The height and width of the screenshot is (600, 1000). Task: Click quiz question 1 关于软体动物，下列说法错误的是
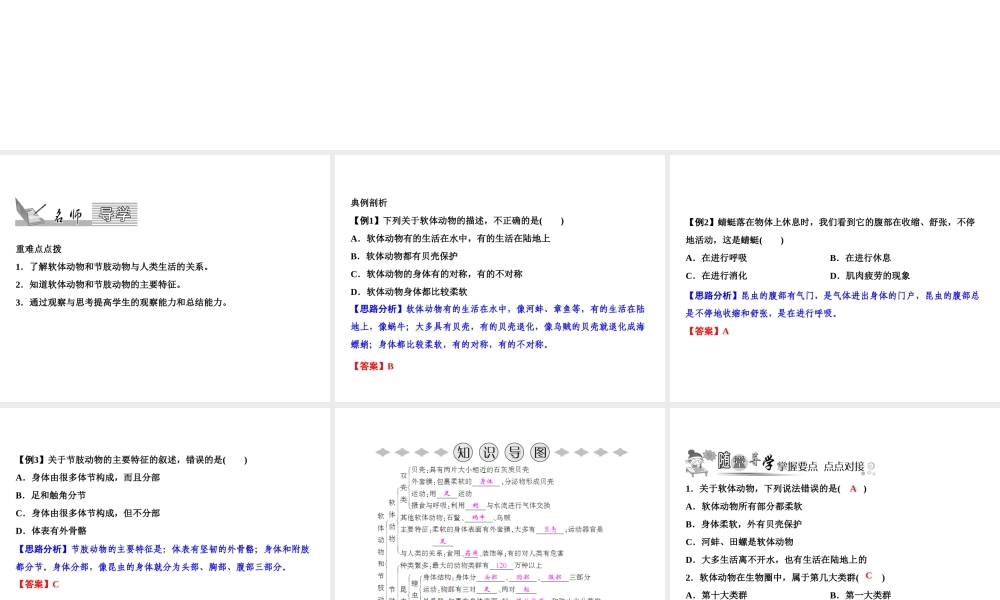click(776, 488)
